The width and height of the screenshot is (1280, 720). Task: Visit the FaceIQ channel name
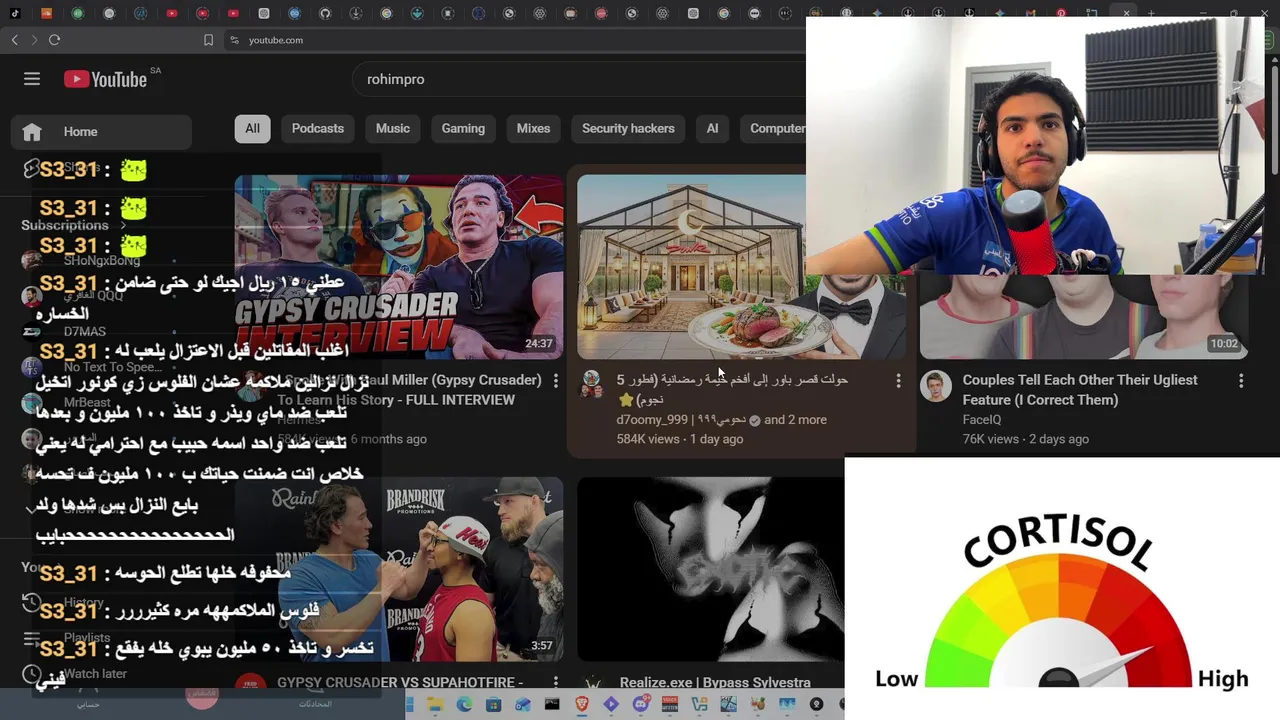coord(981,420)
